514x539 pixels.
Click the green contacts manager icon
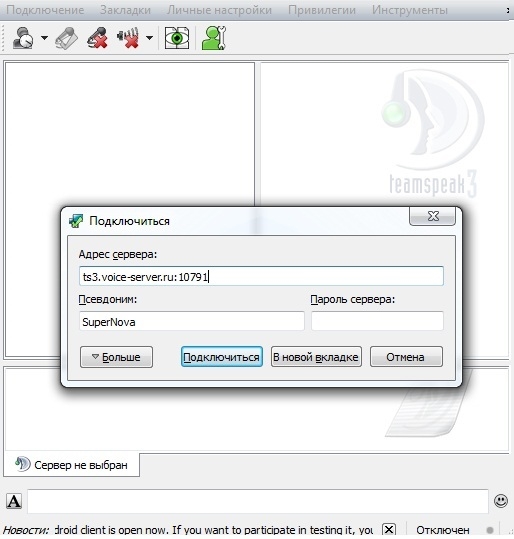click(214, 38)
